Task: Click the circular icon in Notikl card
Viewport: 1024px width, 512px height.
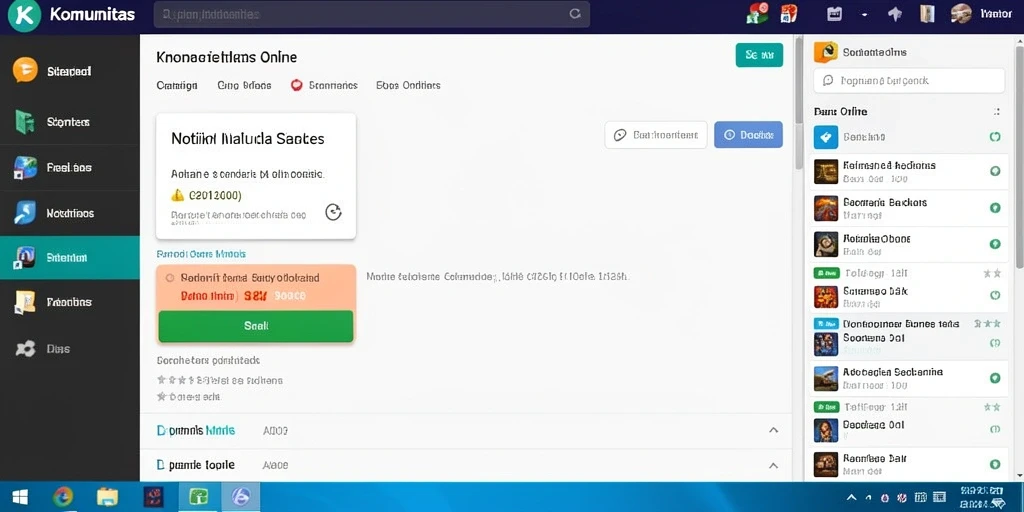Action: (x=334, y=212)
